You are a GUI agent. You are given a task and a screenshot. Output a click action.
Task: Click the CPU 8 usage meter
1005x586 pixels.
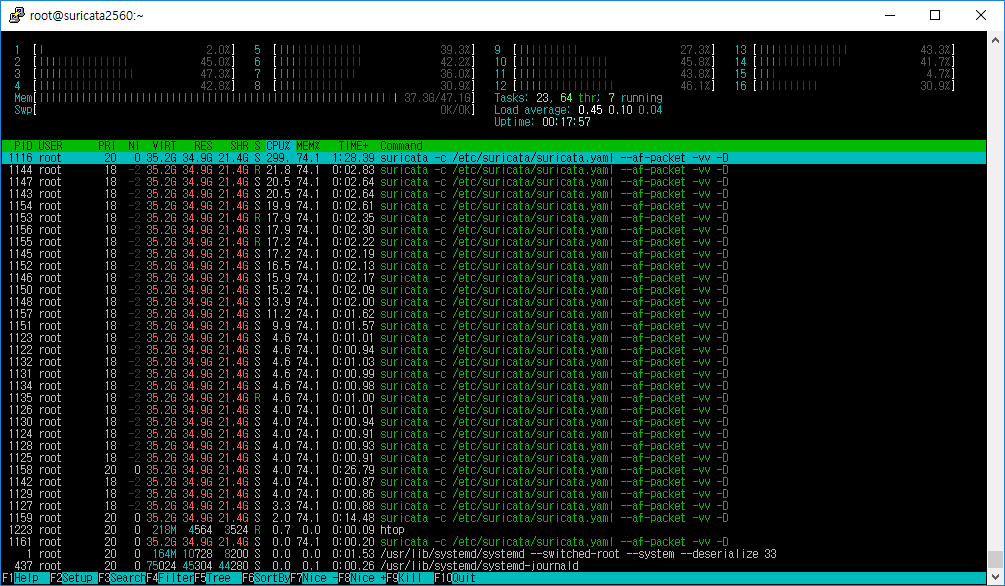tap(364, 86)
